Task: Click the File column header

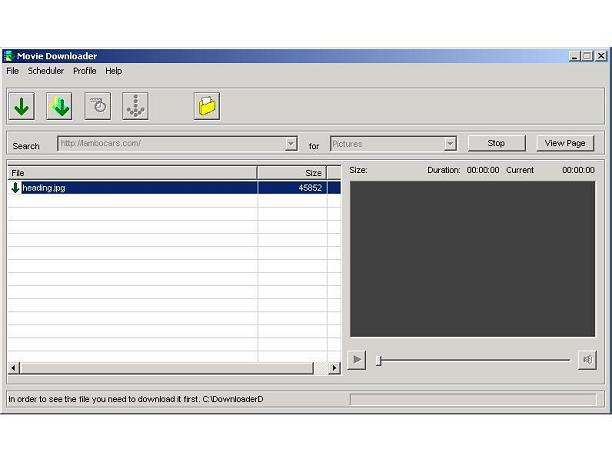Action: tap(132, 173)
